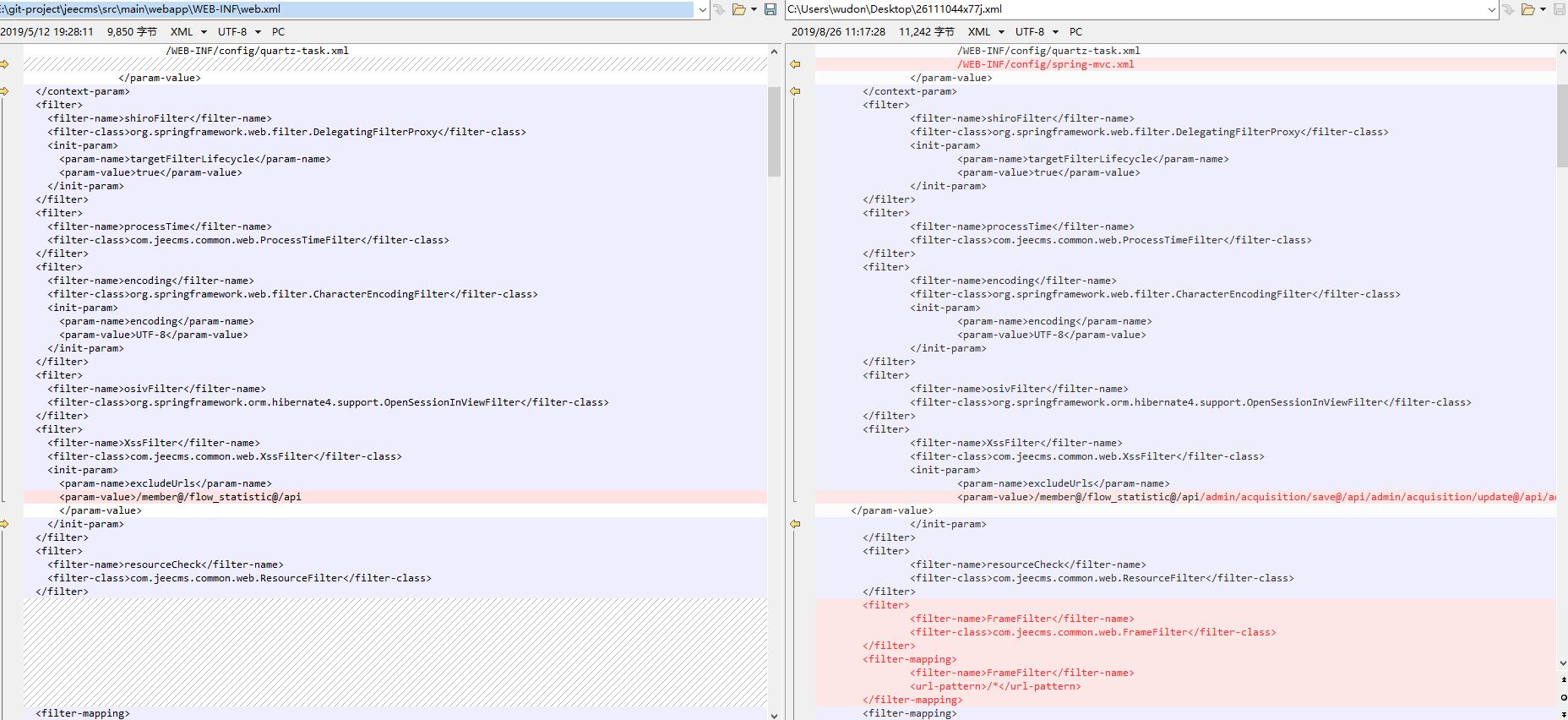Expand the left file path history dropdown
Viewport: 1568px width, 720px height.
tap(702, 10)
